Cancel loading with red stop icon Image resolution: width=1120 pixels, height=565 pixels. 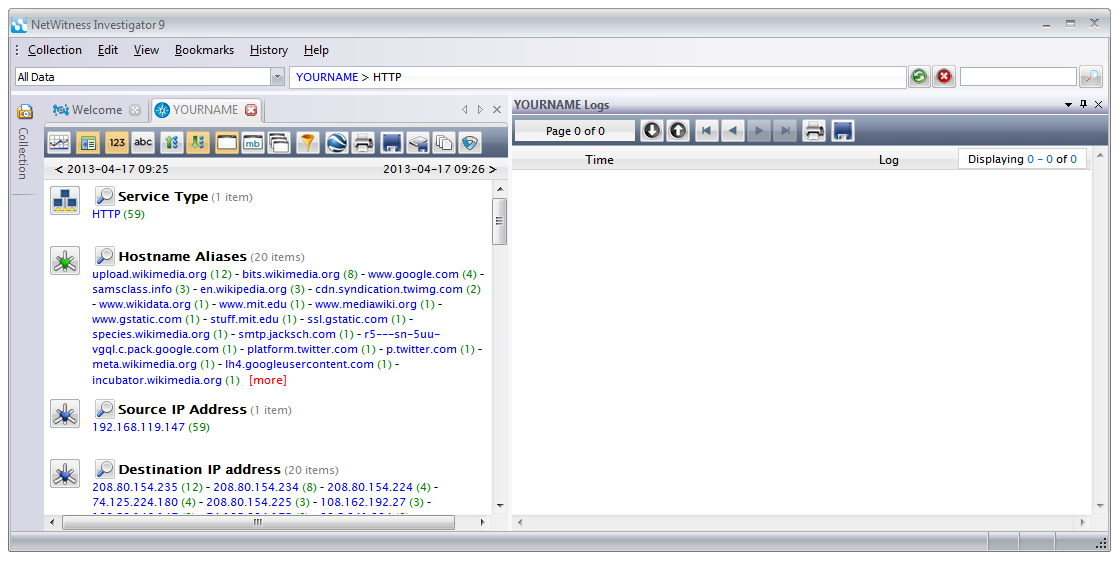(x=944, y=76)
